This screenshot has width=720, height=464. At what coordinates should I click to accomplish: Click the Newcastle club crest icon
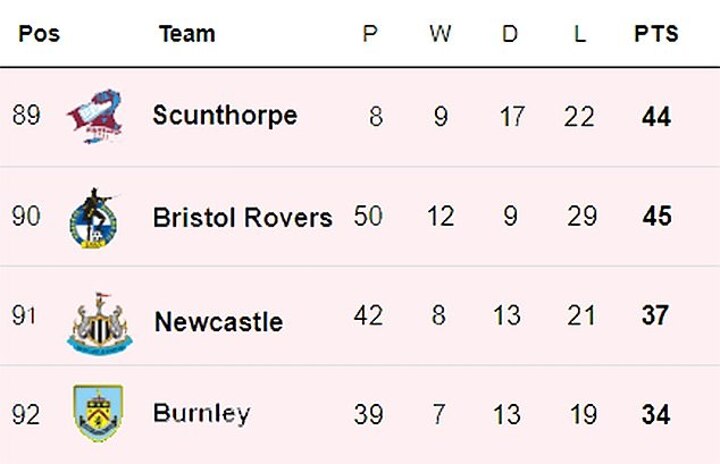coord(99,322)
